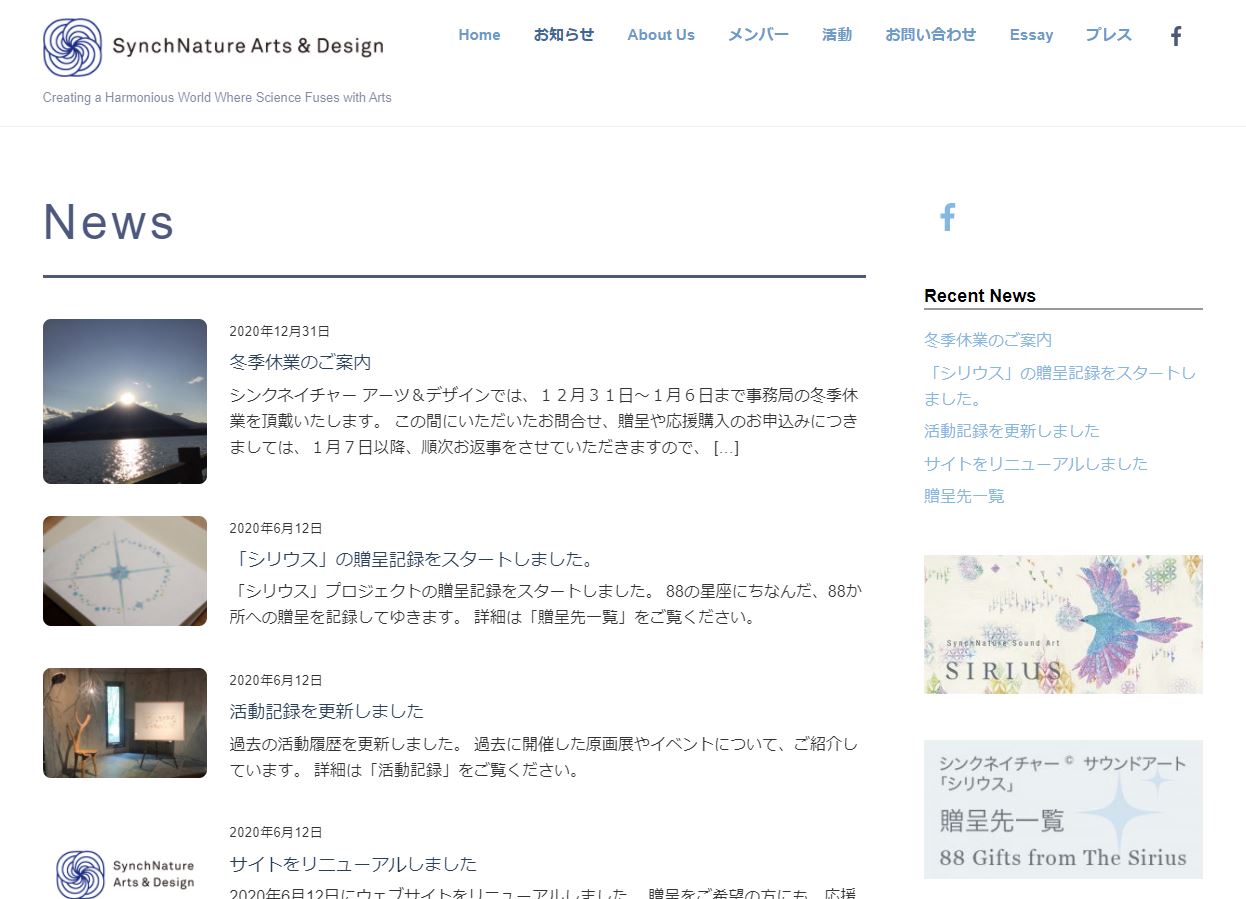Open the Home menu item
This screenshot has width=1246, height=899.
pos(479,35)
